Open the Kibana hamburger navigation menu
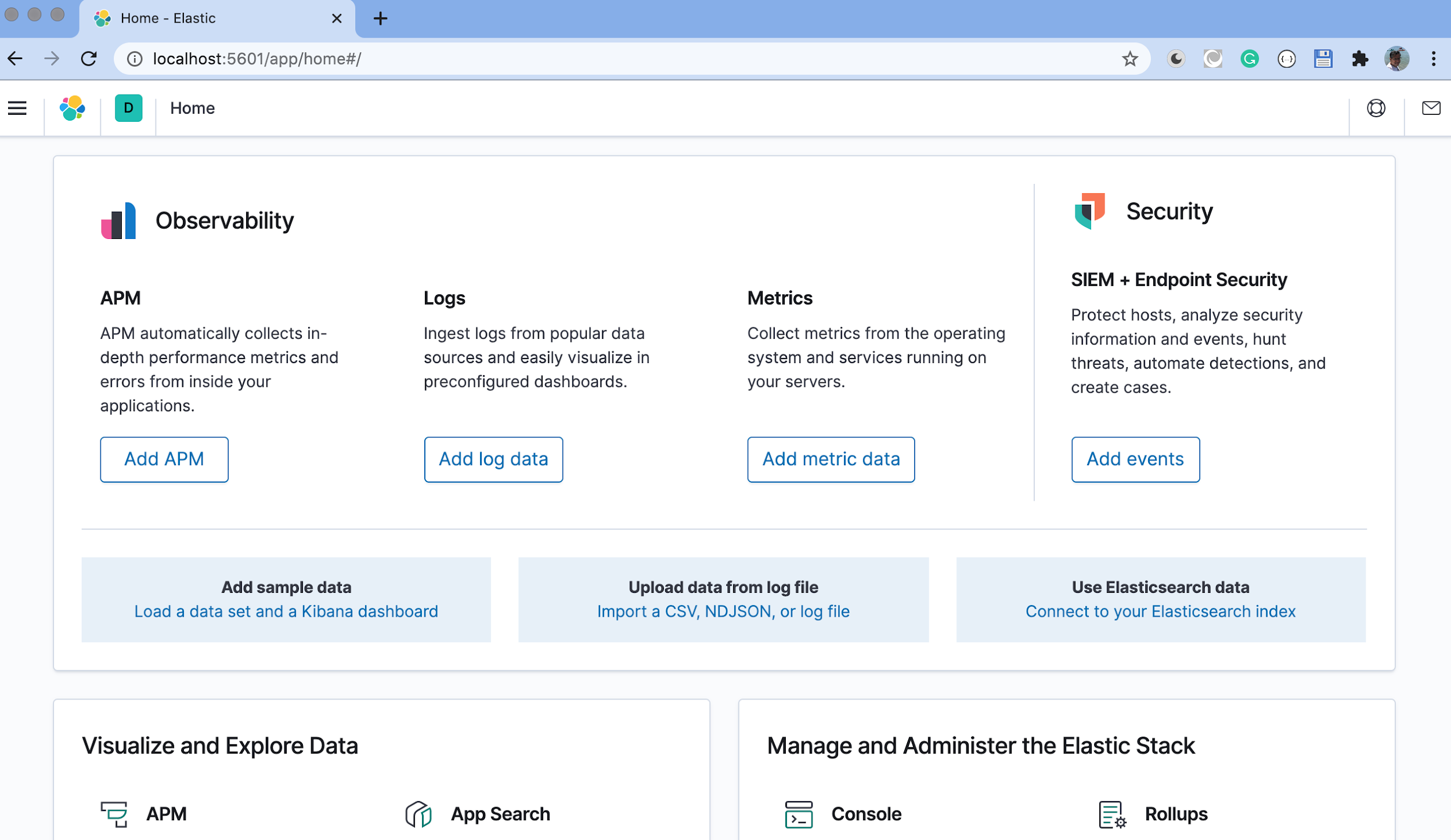 (17, 108)
